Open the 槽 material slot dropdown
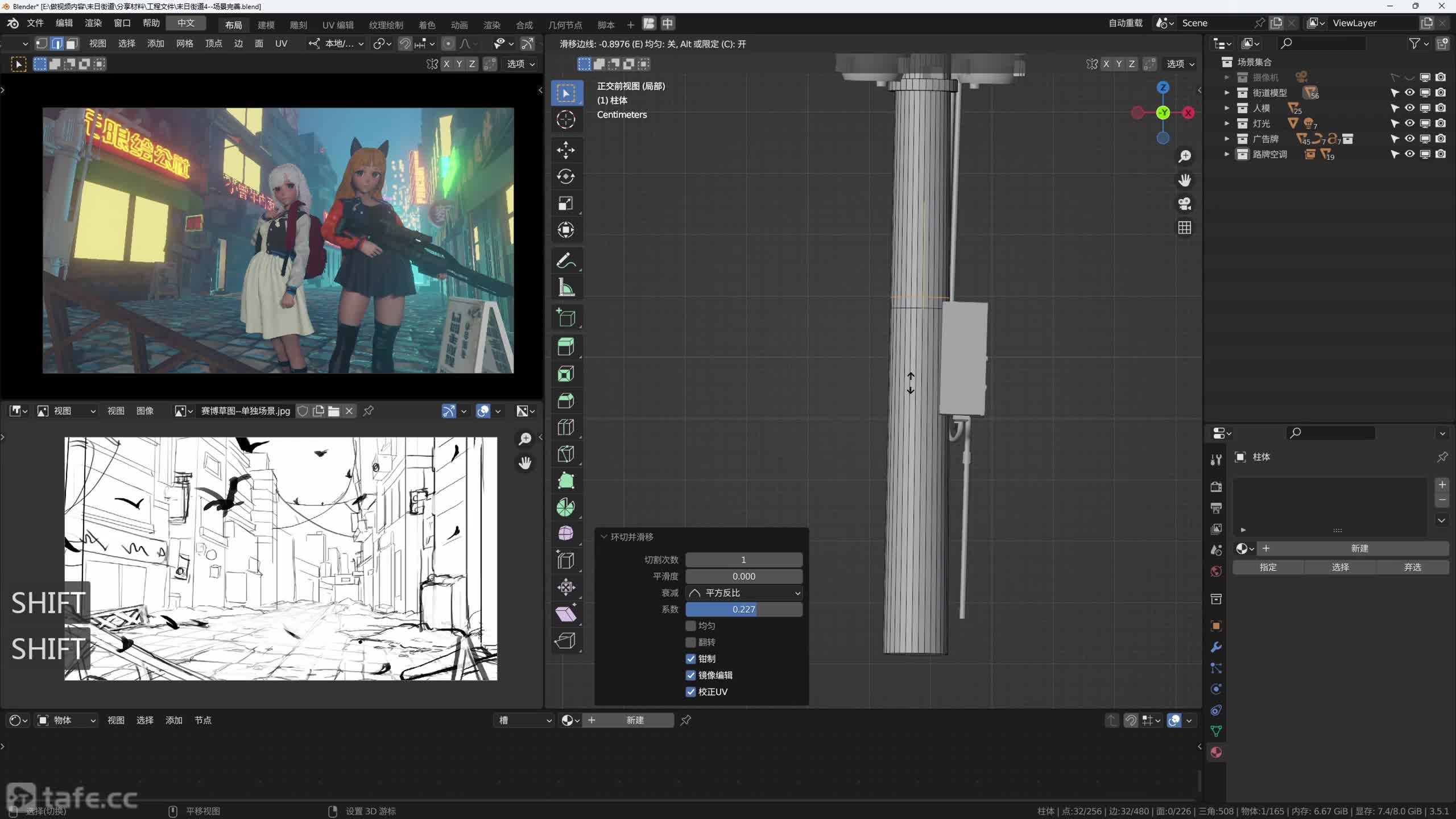This screenshot has width=1456, height=819. pos(524,721)
